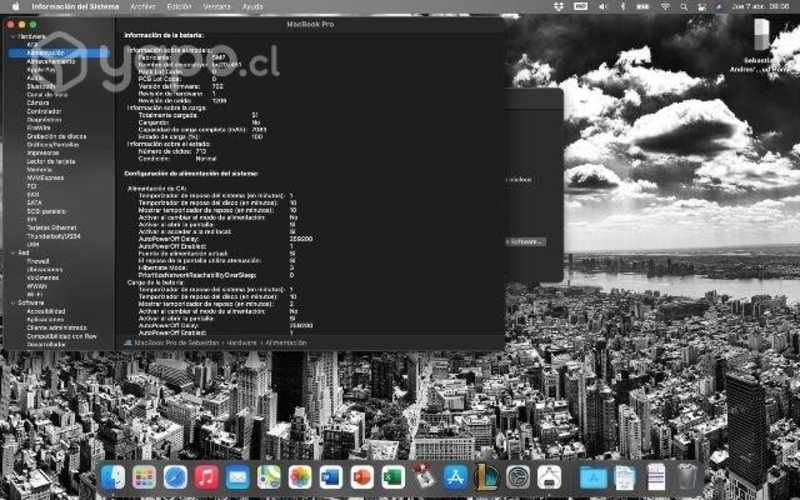The width and height of the screenshot is (800, 500).
Task: Launch League of Legends from Dock
Action: 487,478
